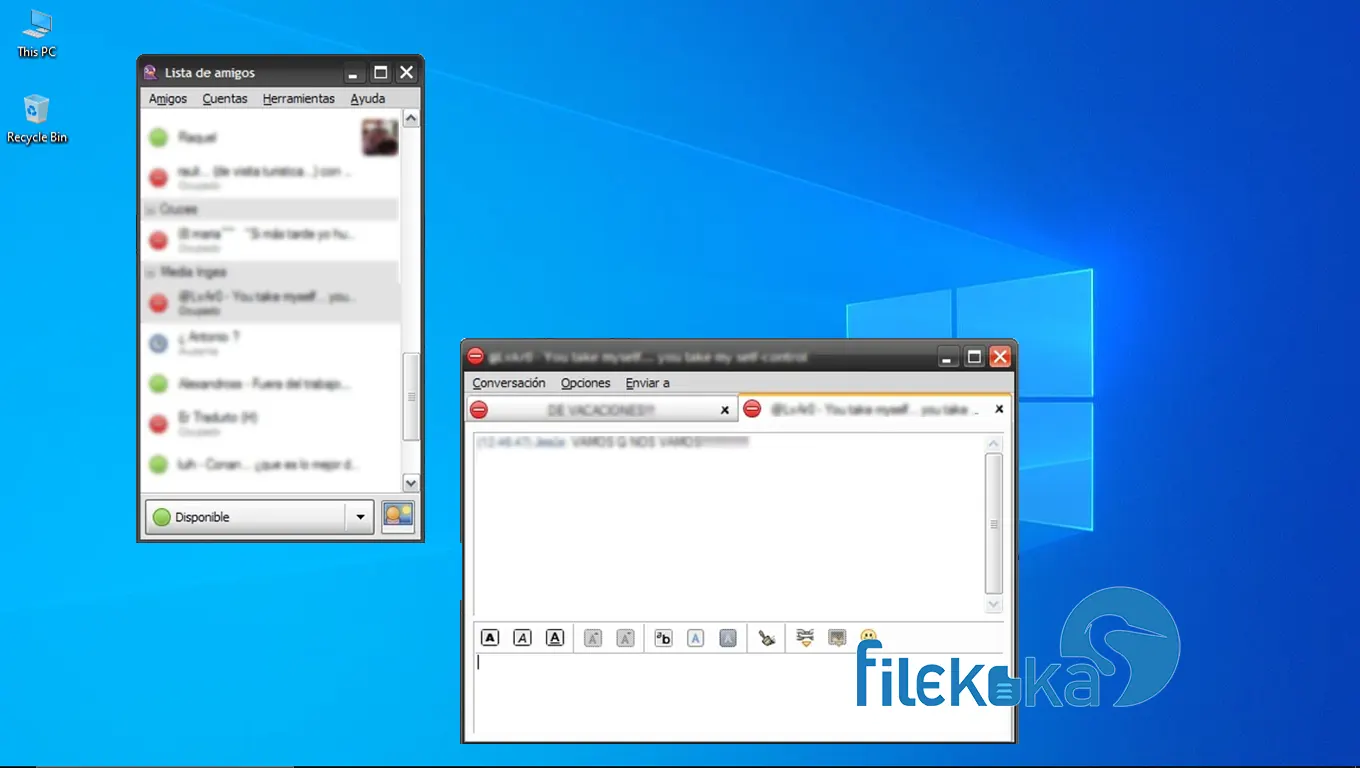Click the reset formatting brush icon
1360x768 pixels.
pyautogui.click(x=767, y=637)
